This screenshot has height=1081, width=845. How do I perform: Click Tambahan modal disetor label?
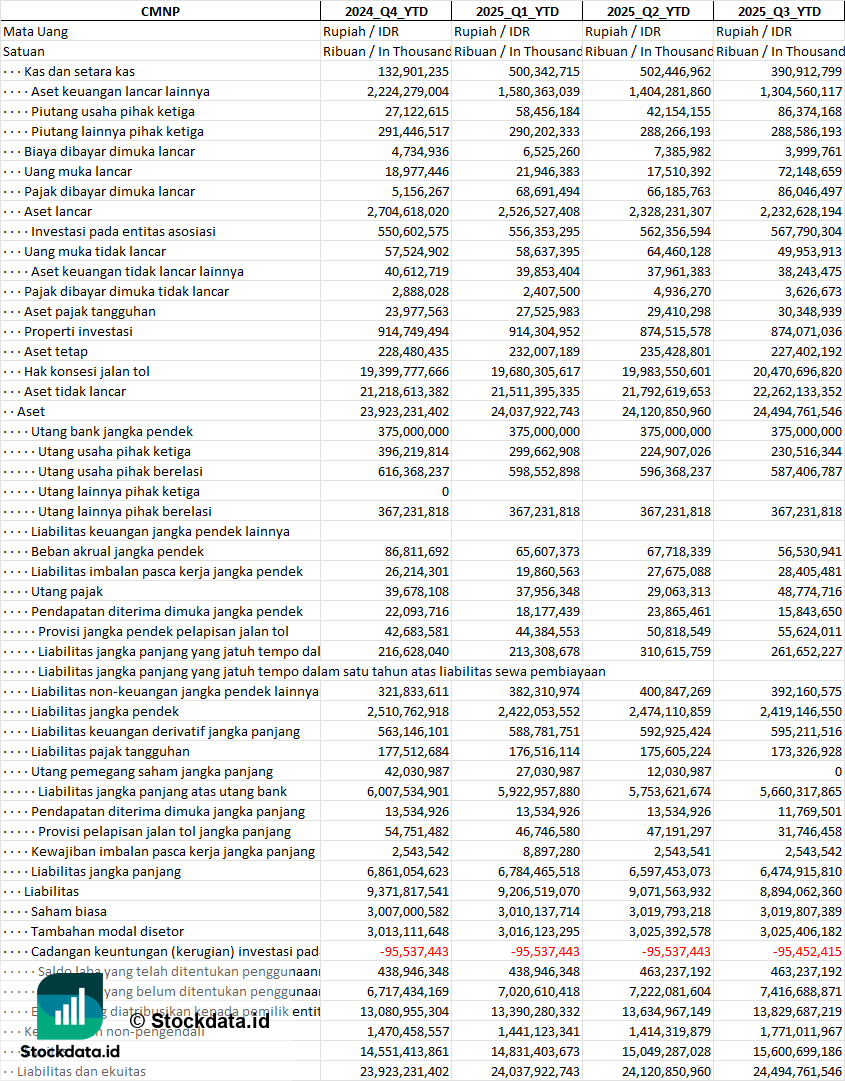(108, 931)
